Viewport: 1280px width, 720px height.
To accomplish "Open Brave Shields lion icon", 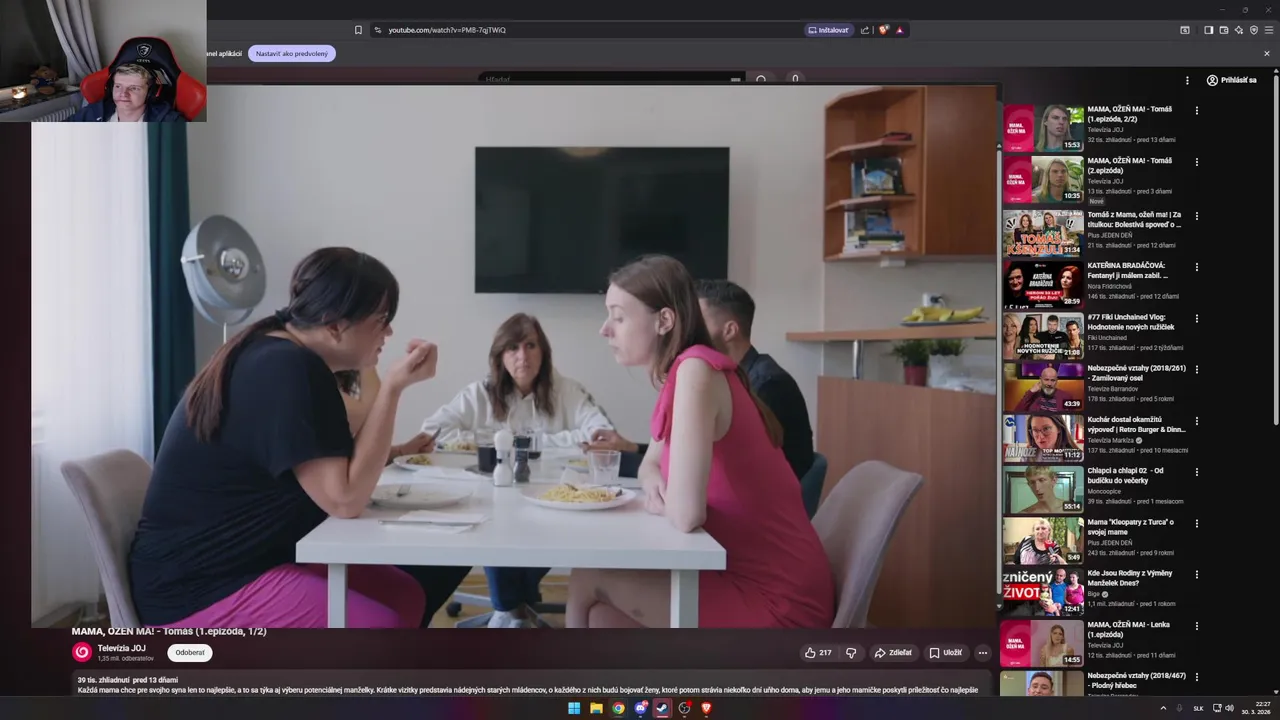I will 883,30.
